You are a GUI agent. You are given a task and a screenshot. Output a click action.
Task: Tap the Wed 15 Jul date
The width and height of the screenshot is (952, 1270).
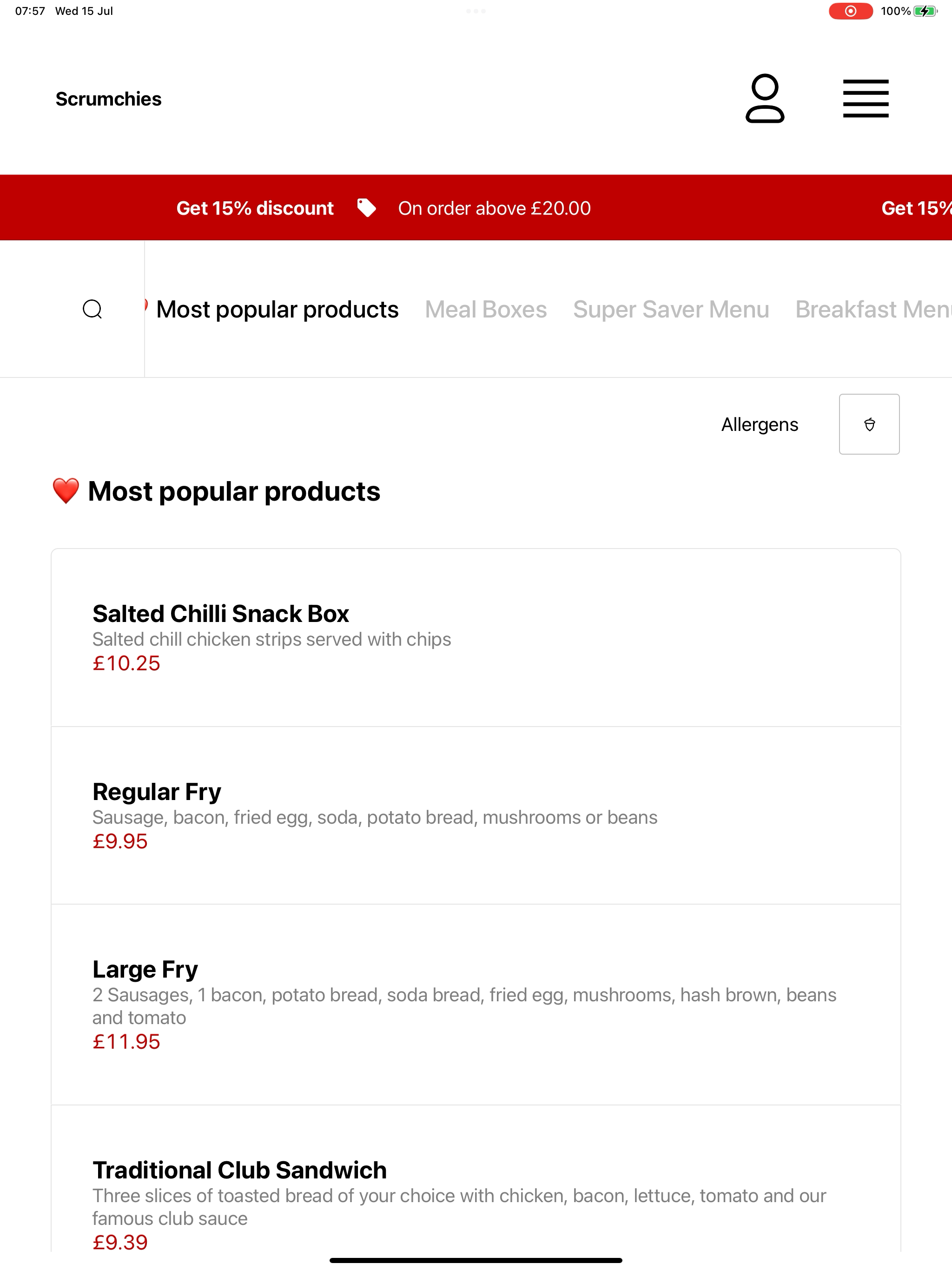84,11
